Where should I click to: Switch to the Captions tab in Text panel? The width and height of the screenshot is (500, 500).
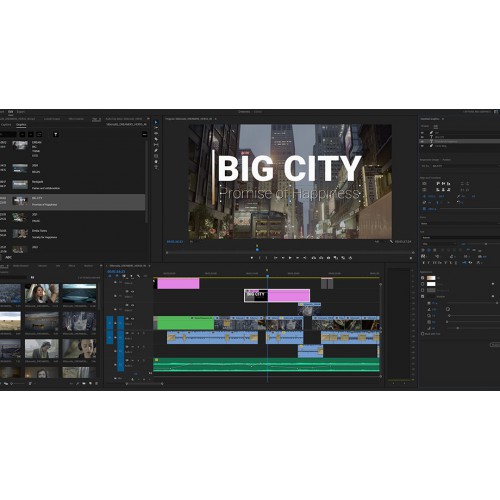click(x=6, y=124)
